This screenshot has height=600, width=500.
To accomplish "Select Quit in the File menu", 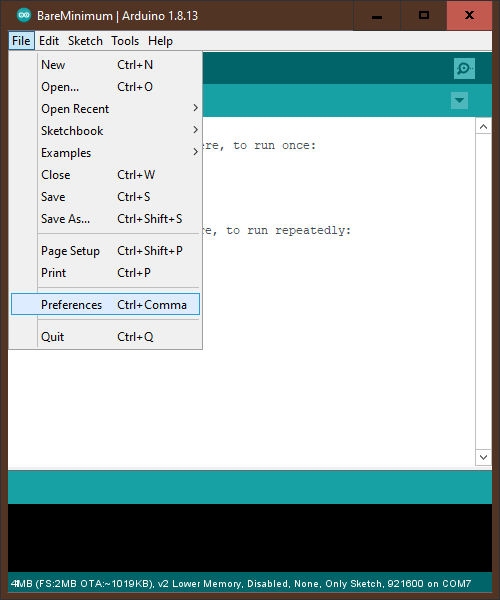I will point(105,337).
